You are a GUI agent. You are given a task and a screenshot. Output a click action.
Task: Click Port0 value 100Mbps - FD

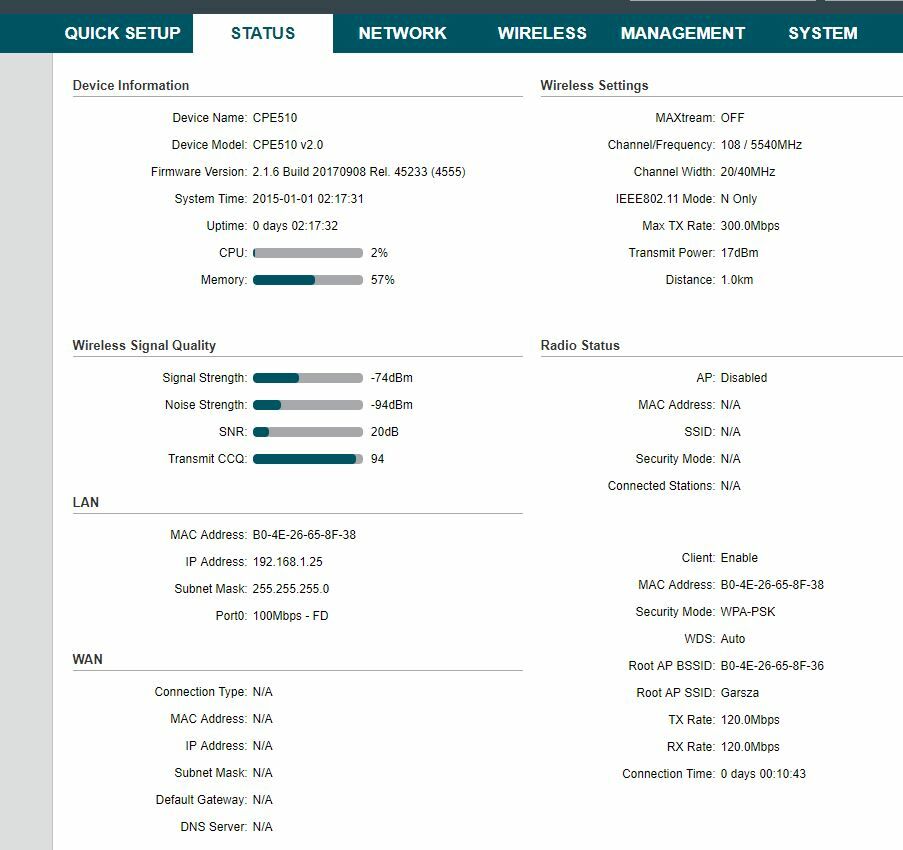pyautogui.click(x=290, y=616)
